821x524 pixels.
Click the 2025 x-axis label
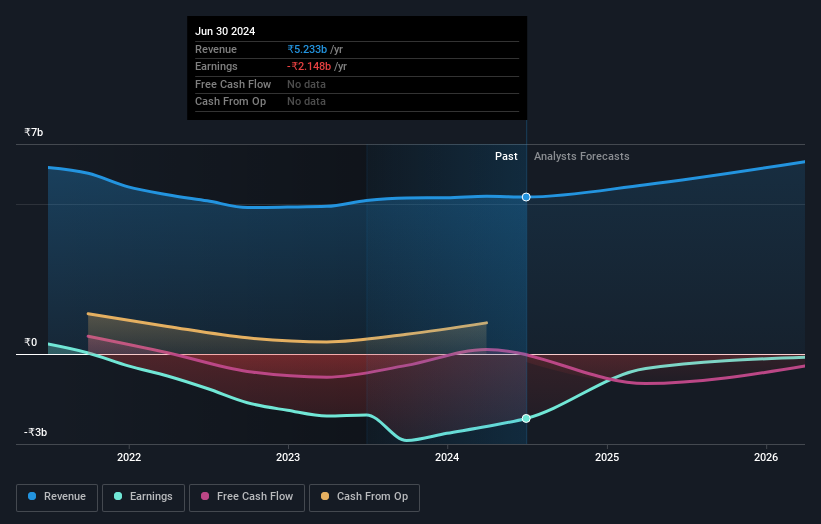(607, 457)
